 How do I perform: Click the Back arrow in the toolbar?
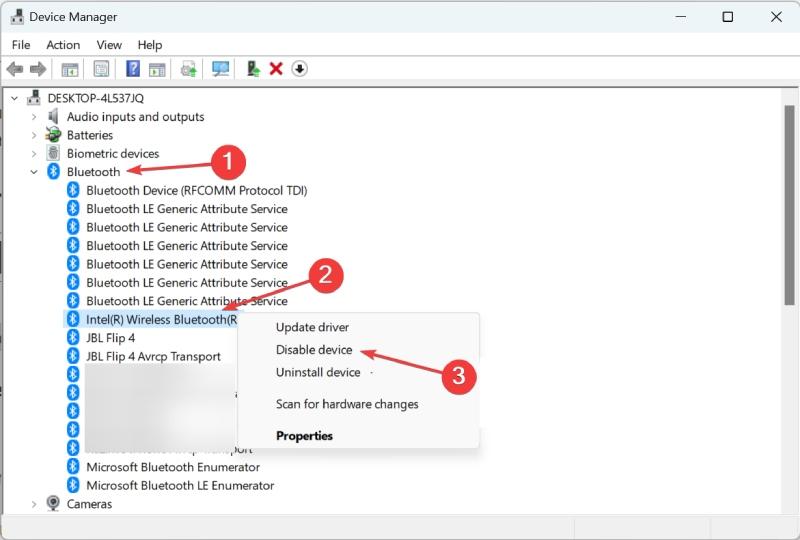(x=15, y=68)
